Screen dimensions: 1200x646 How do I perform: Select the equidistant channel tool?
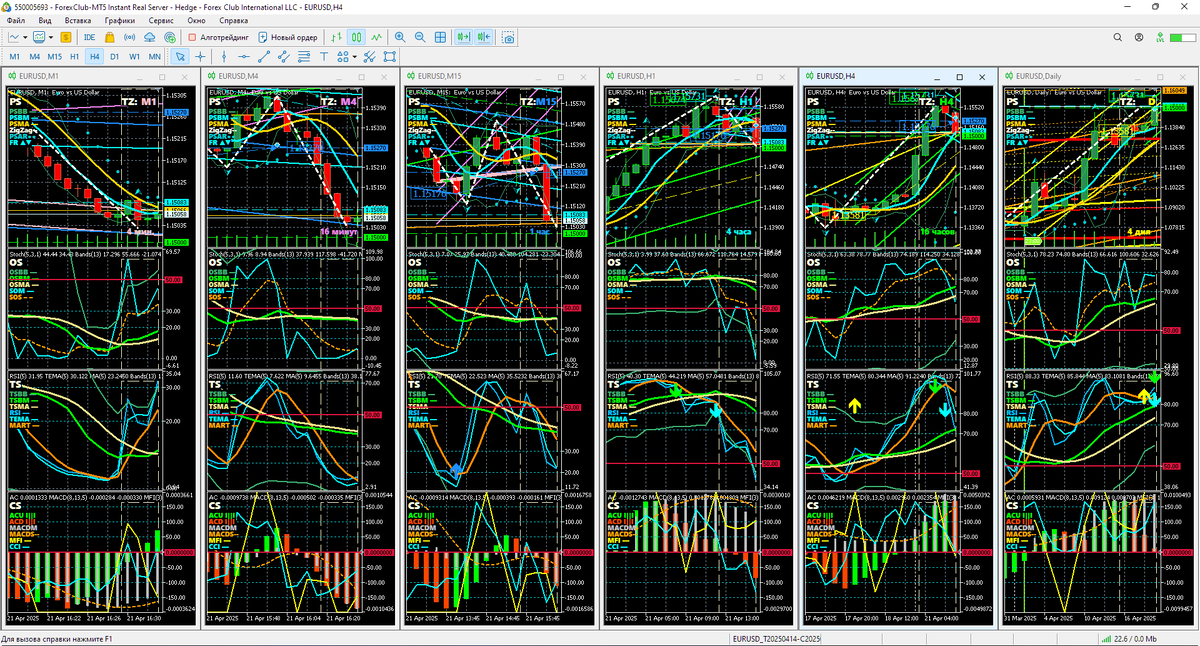[x=283, y=56]
